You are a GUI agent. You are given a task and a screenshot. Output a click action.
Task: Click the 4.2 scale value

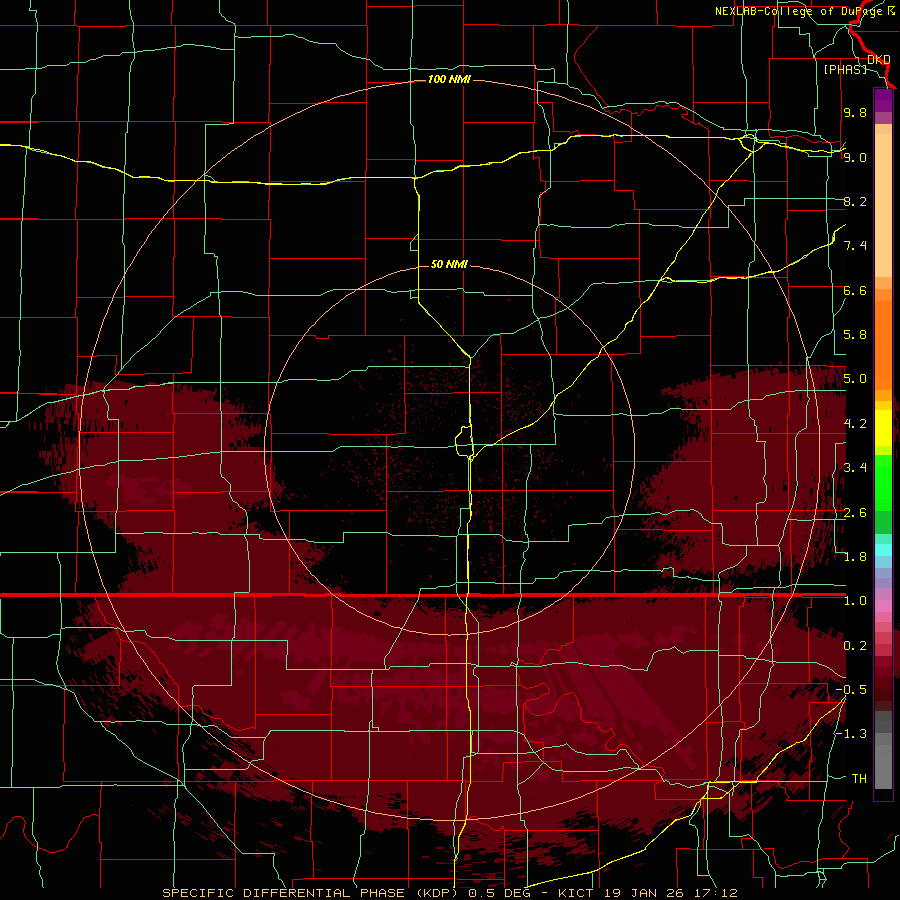click(x=855, y=424)
